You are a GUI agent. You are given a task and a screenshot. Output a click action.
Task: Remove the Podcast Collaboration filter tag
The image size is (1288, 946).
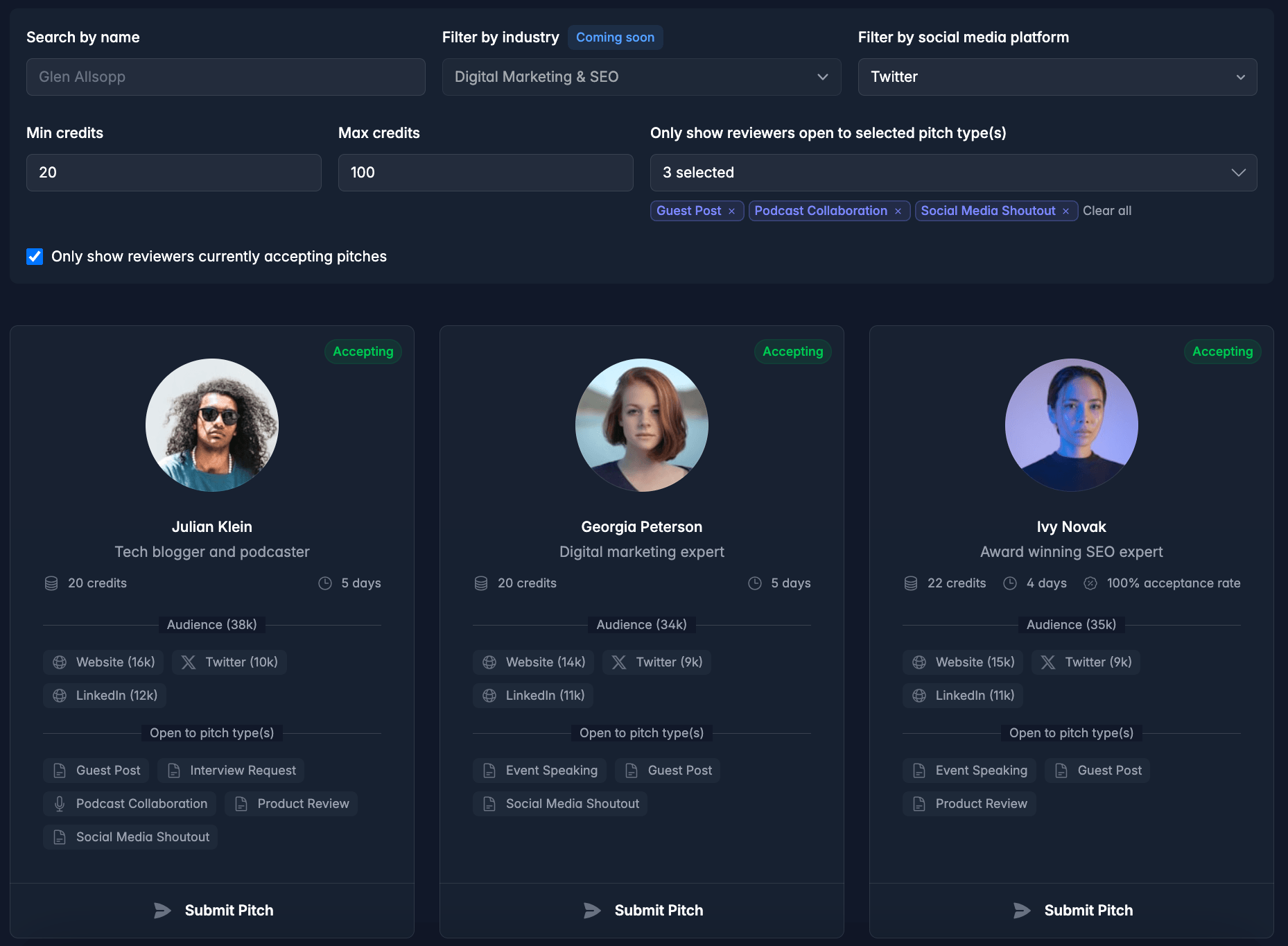(x=898, y=211)
